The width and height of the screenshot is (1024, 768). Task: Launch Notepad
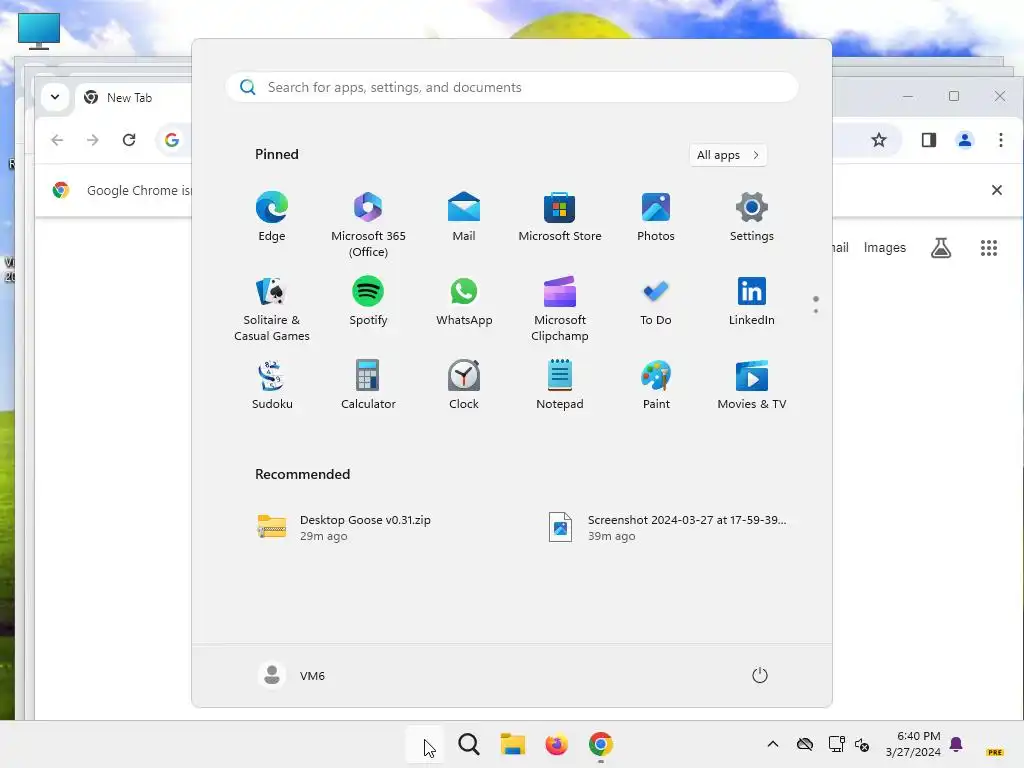coord(560,385)
